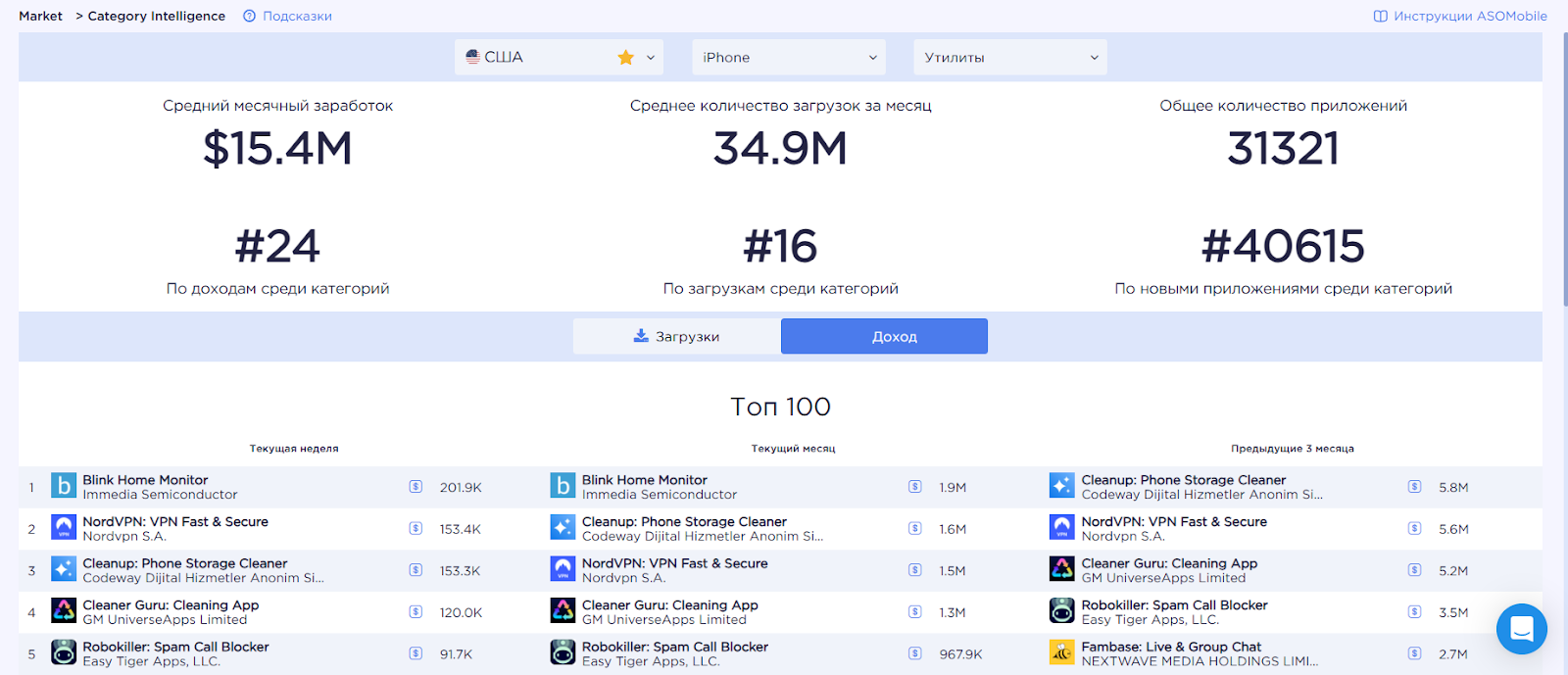Click Текущая неделя column header

click(x=294, y=449)
